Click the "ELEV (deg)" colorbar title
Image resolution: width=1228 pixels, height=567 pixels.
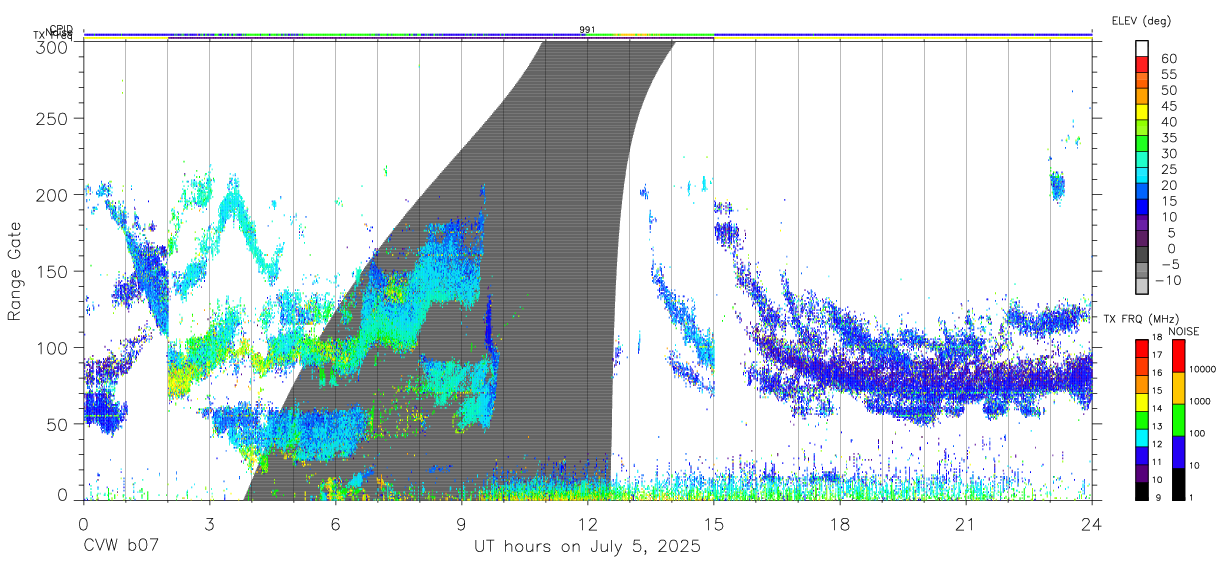click(x=1141, y=20)
